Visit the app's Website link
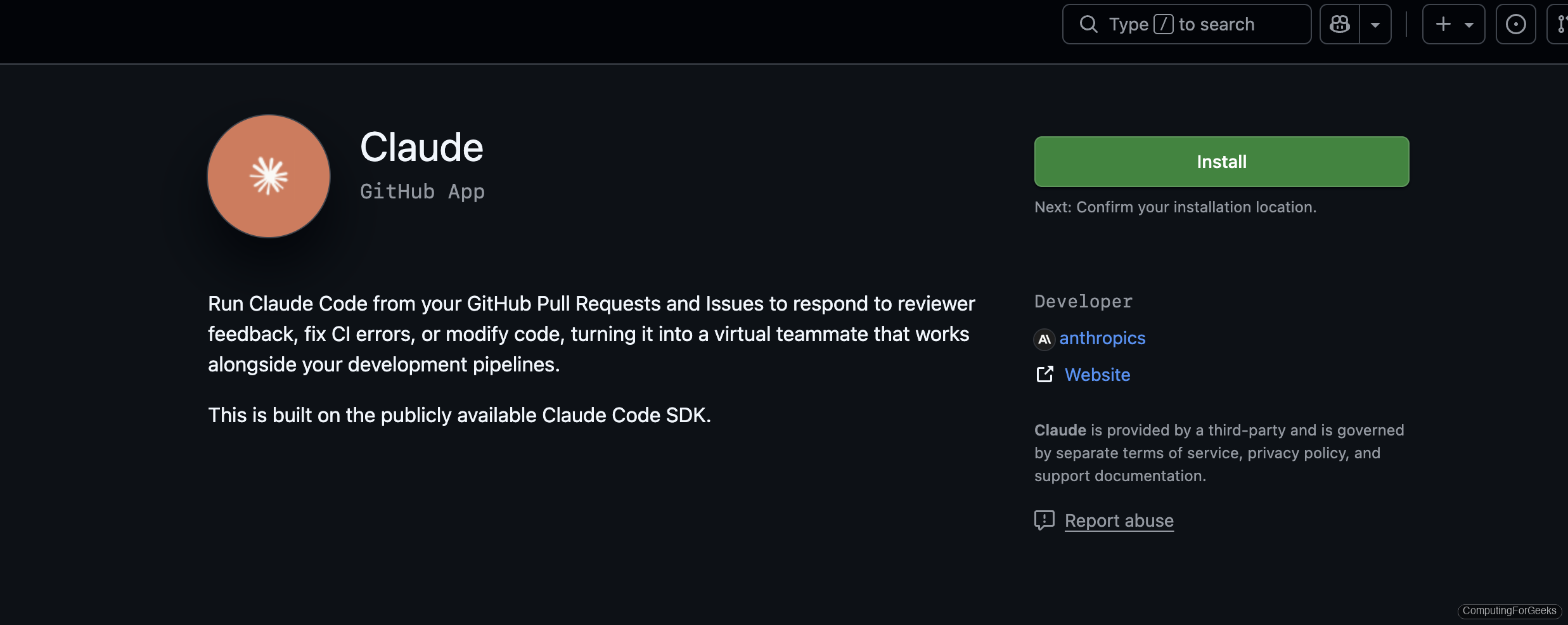The image size is (1568, 625). (1097, 375)
